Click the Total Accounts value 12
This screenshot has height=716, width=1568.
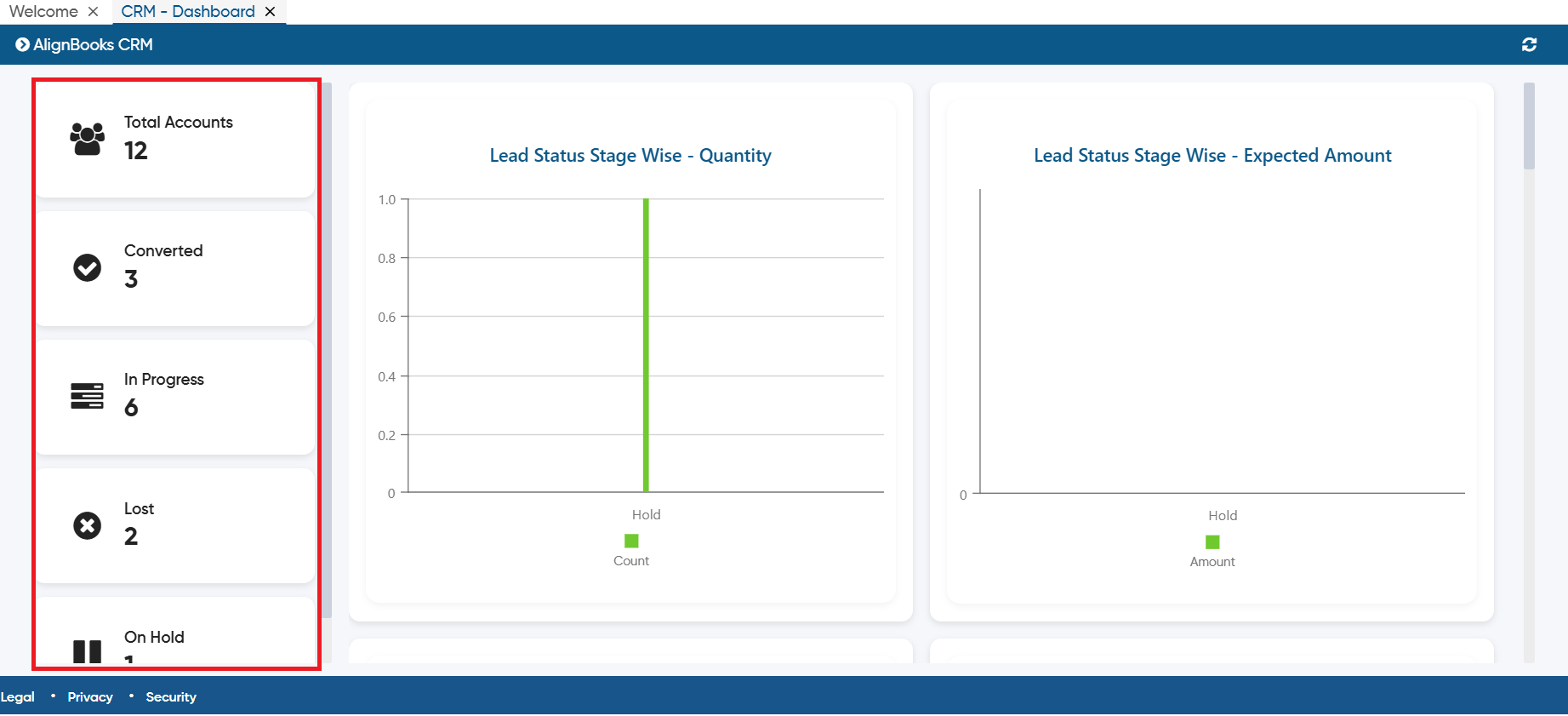tap(136, 151)
